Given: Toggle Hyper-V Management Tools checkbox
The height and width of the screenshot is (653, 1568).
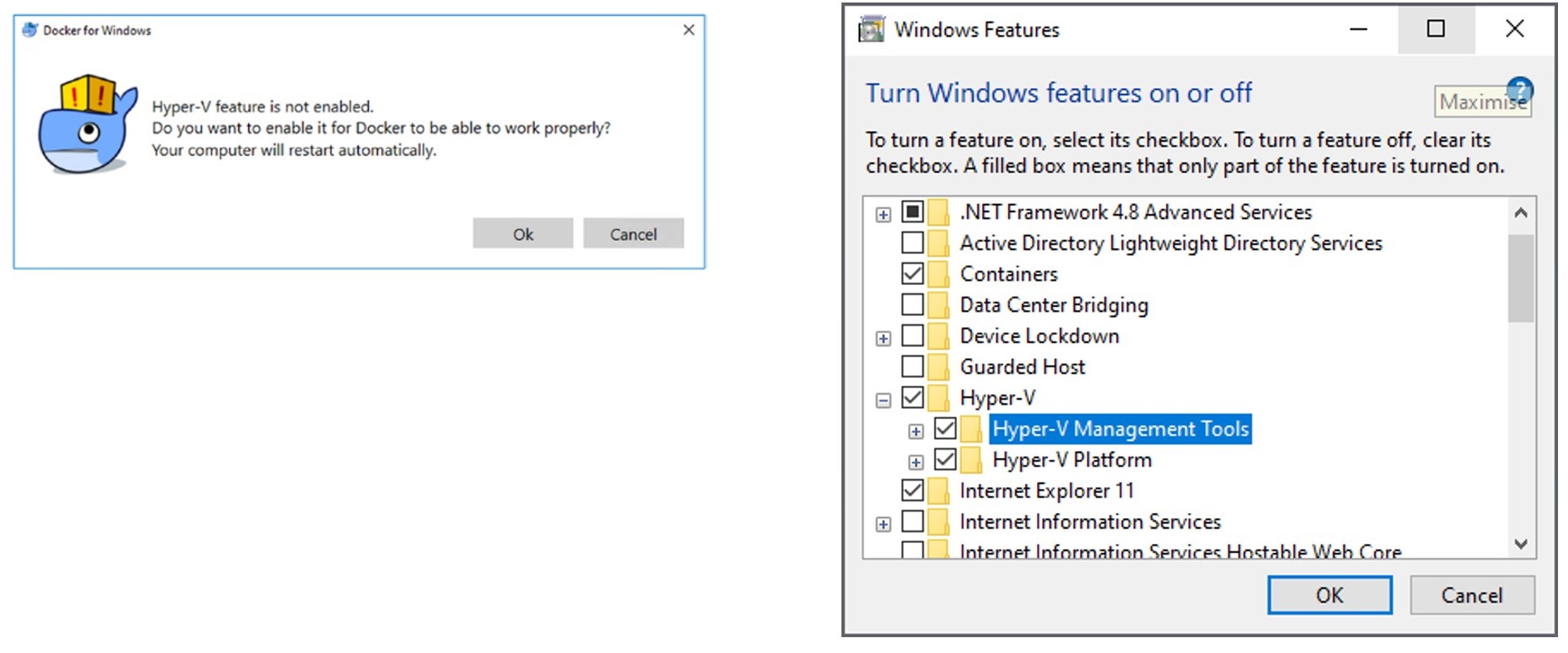Looking at the screenshot, I should (945, 429).
